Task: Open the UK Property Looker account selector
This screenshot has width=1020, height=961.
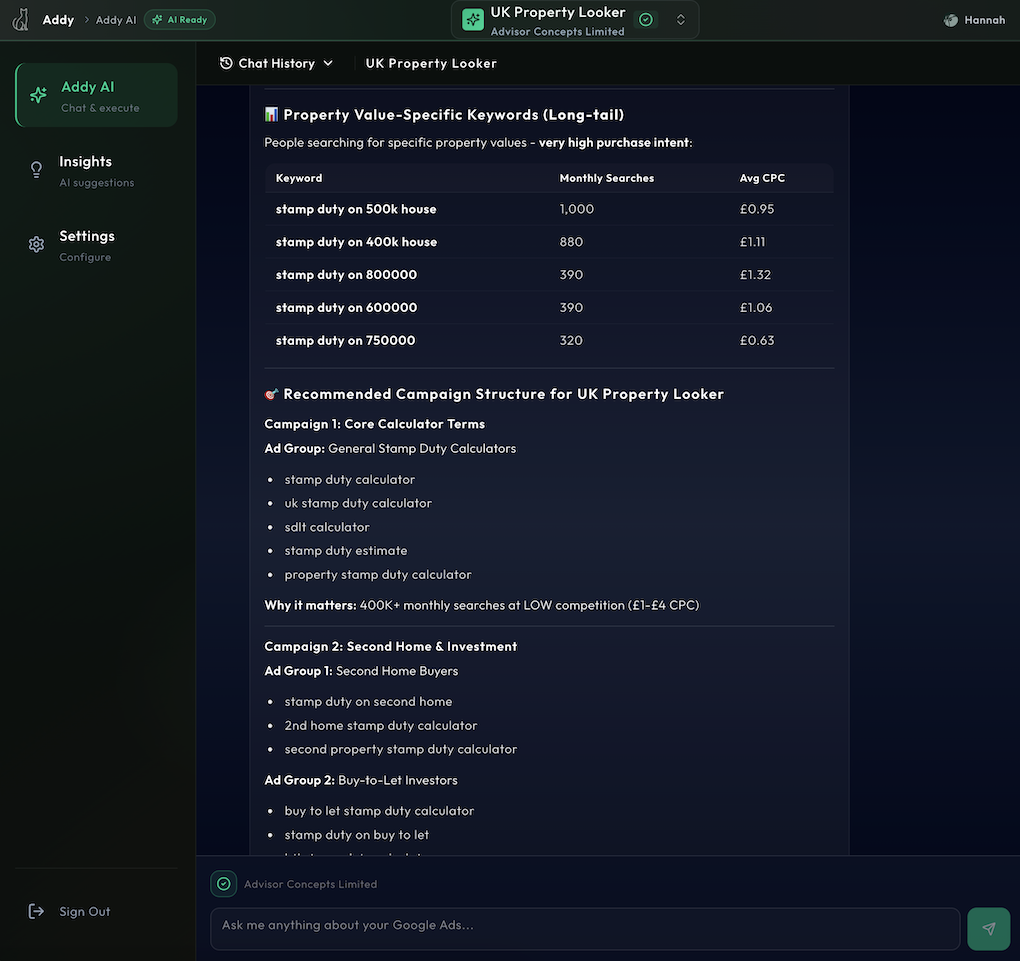Action: (558, 20)
